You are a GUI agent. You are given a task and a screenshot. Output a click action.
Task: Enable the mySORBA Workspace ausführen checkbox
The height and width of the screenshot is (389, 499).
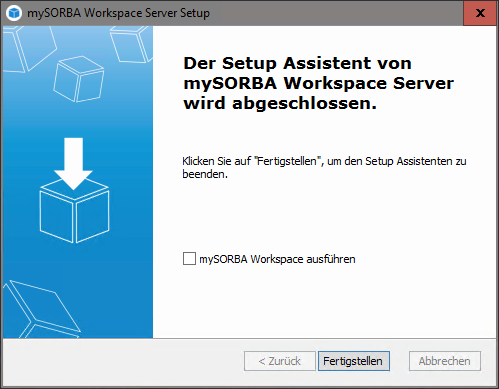point(189,259)
